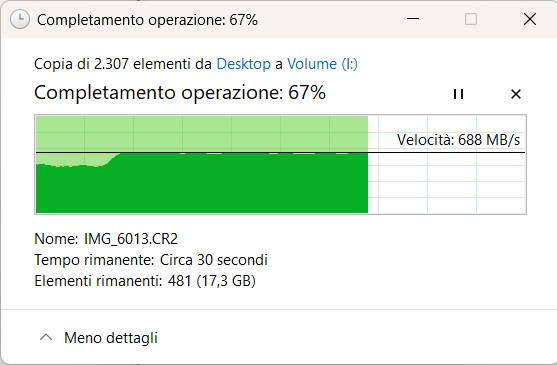Collapse details with the chevron arrow

(x=46, y=337)
